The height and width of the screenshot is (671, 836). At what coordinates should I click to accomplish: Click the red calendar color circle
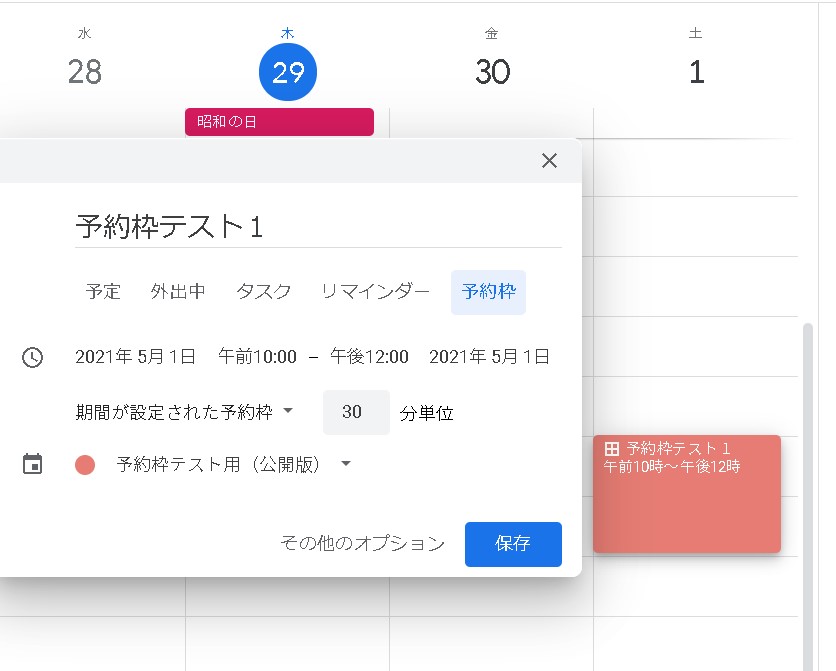pos(85,464)
